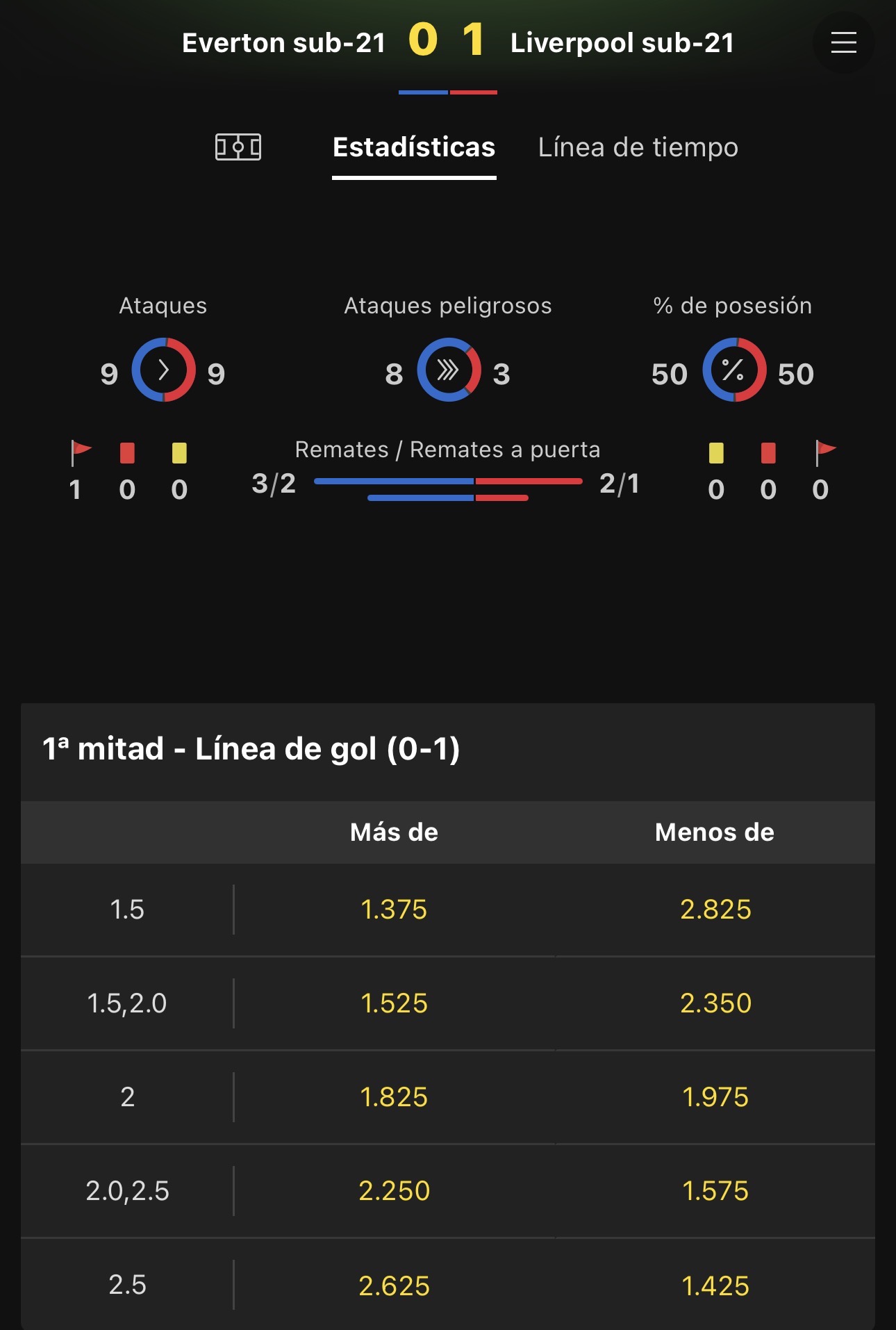
Task: Tap Liverpool's red card icon
Action: pos(768,453)
